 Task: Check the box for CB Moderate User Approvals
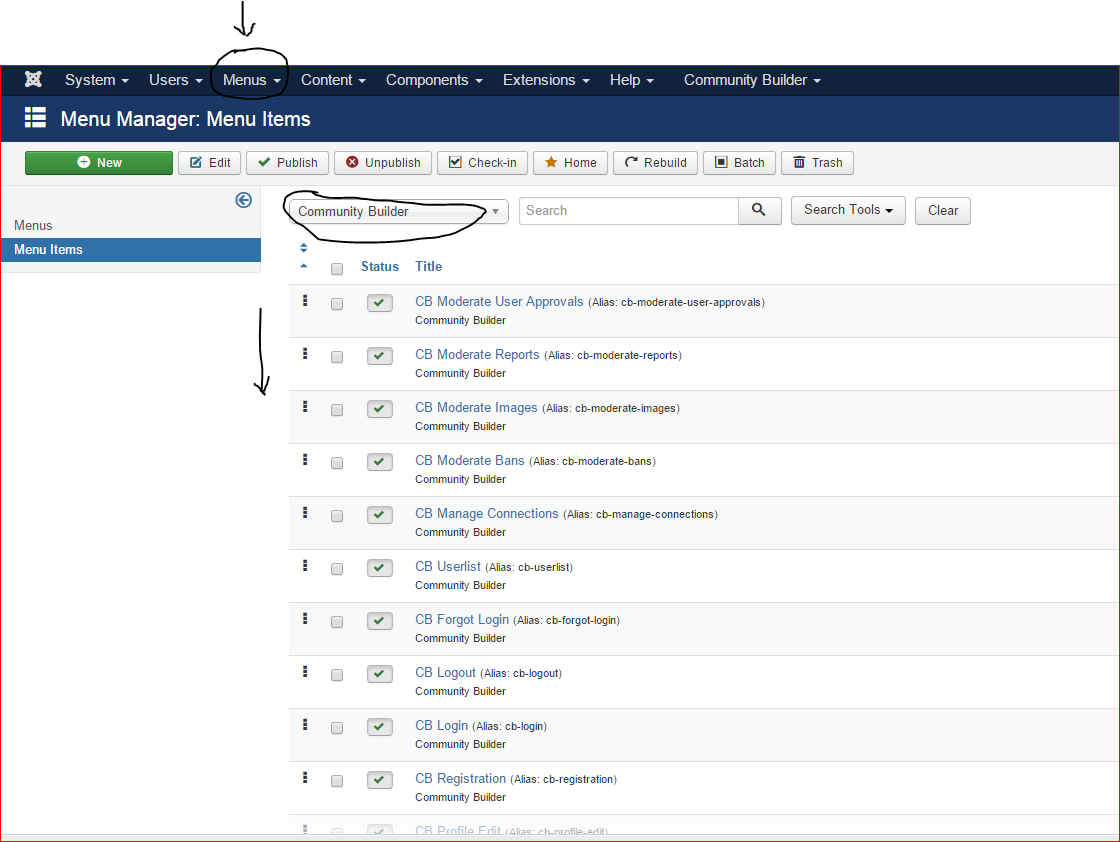click(337, 304)
